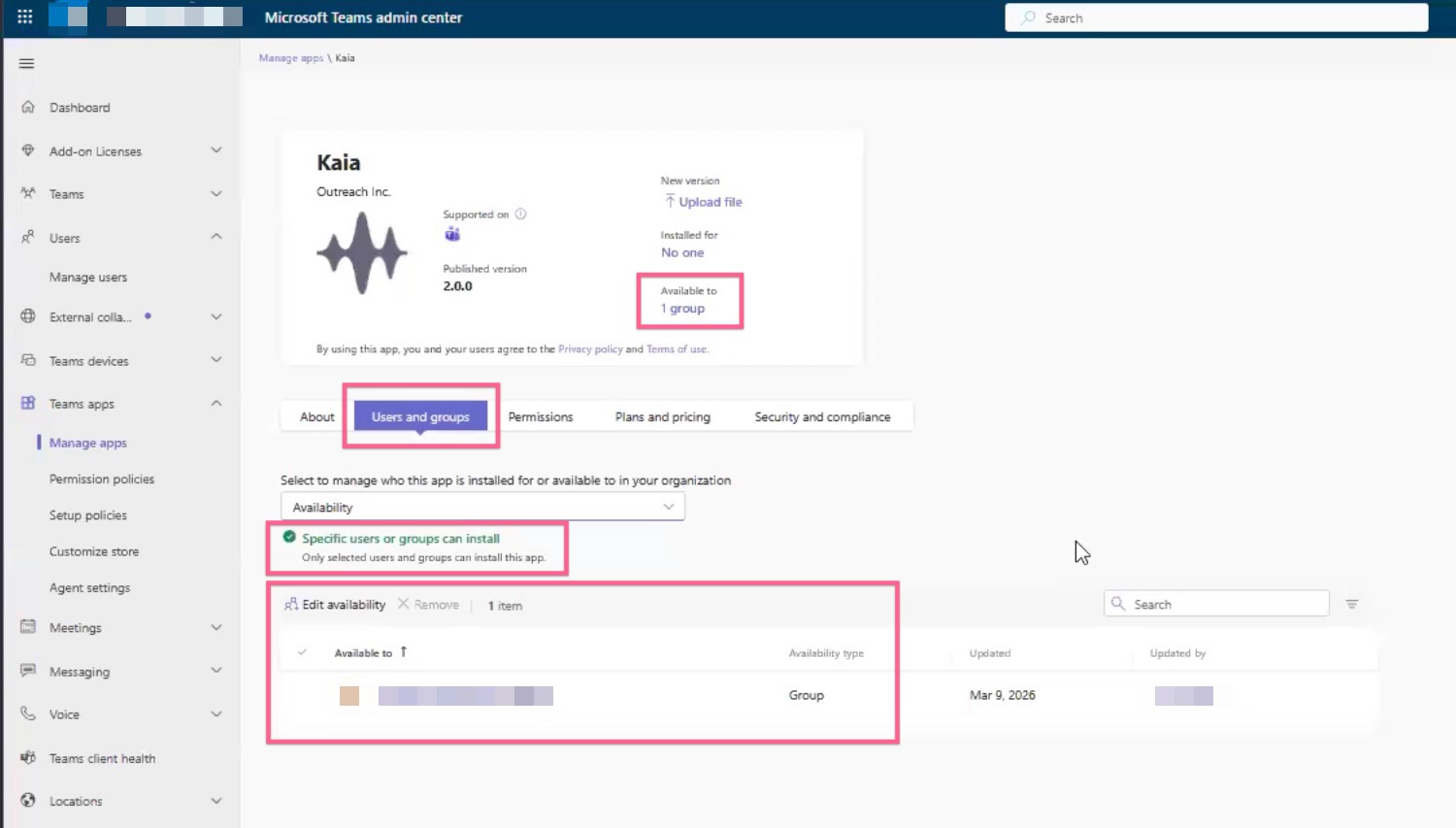
Task: Collapse the Users section chevron
Action: 216,237
